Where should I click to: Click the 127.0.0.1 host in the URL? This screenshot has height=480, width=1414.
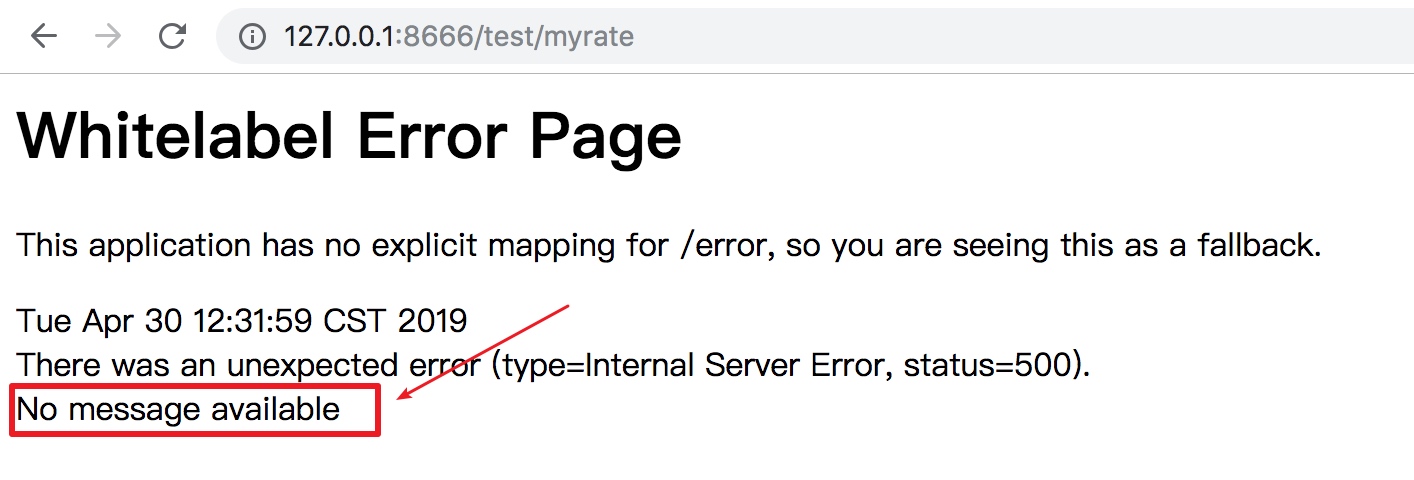[339, 37]
